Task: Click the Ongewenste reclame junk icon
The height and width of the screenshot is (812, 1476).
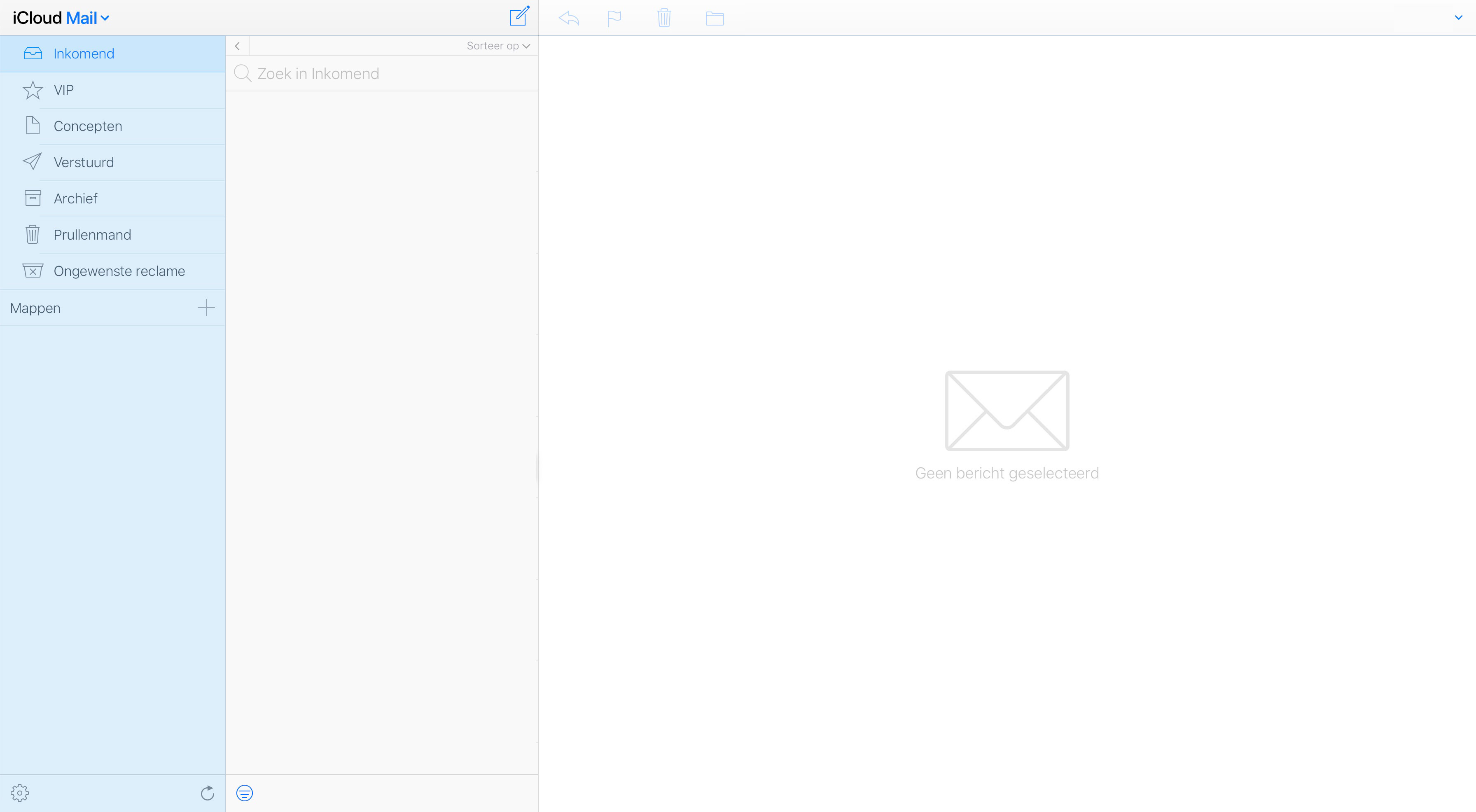Action: 33,271
